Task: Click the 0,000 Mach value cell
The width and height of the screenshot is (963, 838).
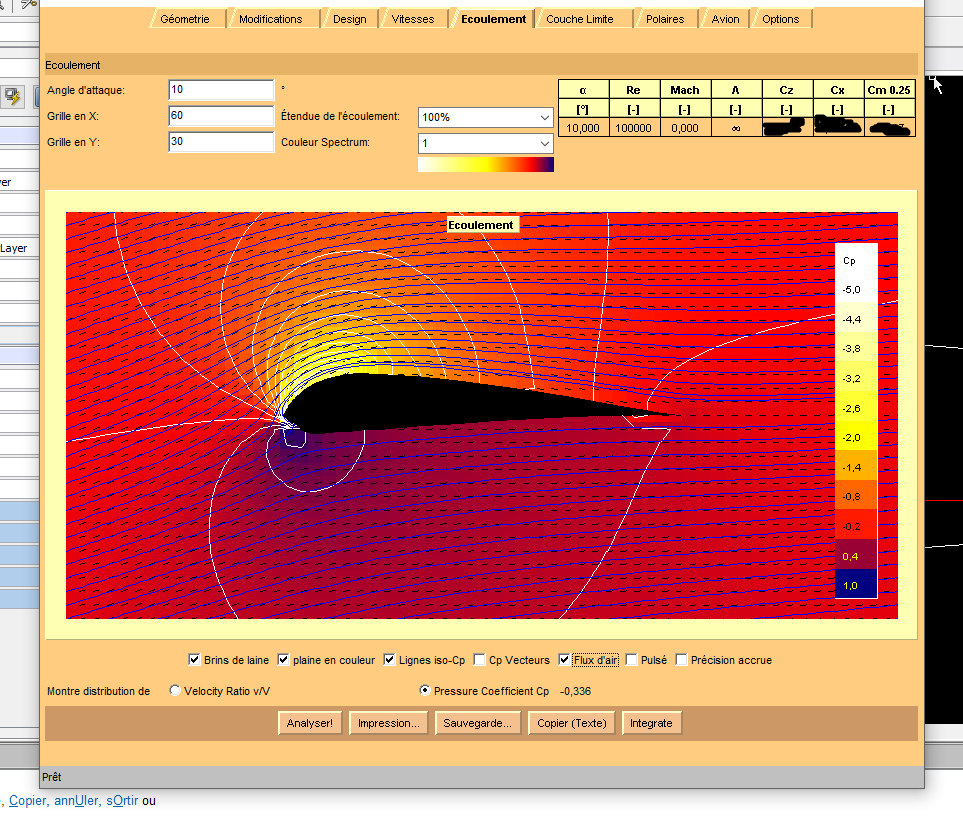Action: pyautogui.click(x=685, y=128)
